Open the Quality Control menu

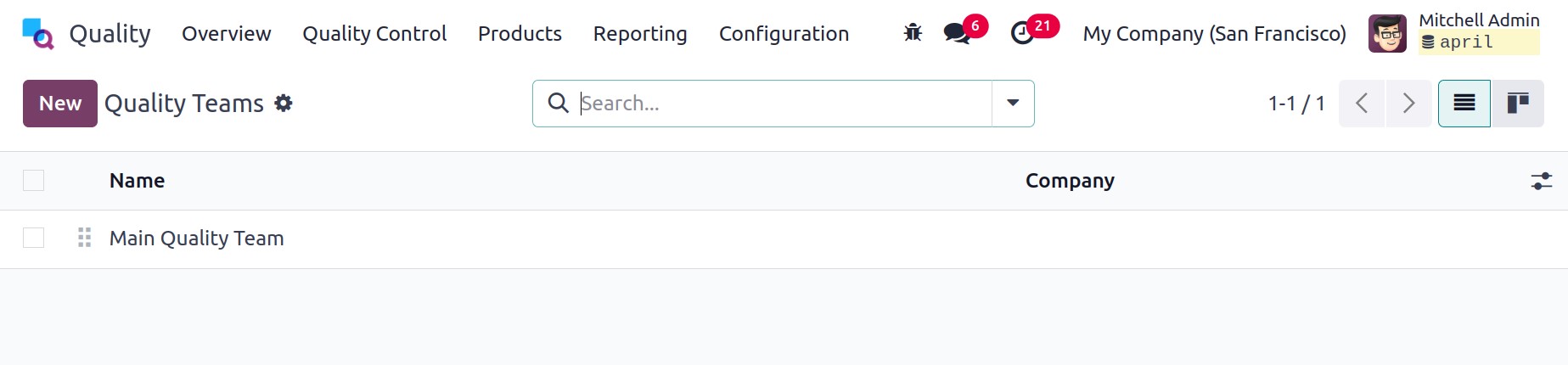coord(374,34)
